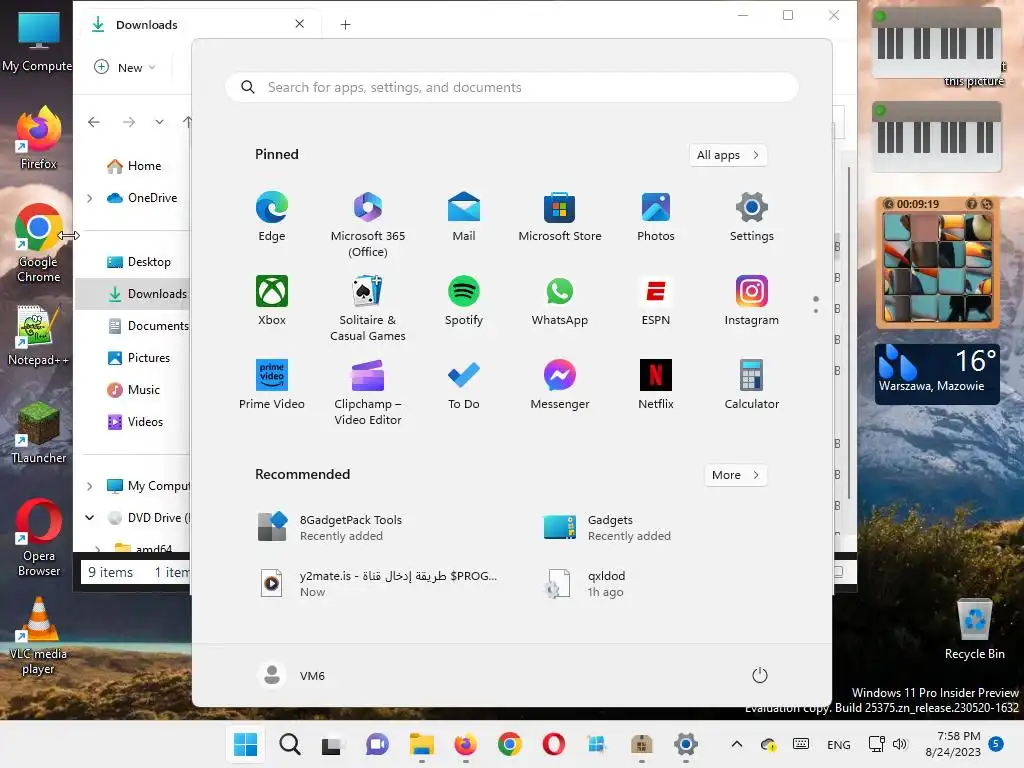
Task: Show hidden system tray icons
Action: [737, 744]
